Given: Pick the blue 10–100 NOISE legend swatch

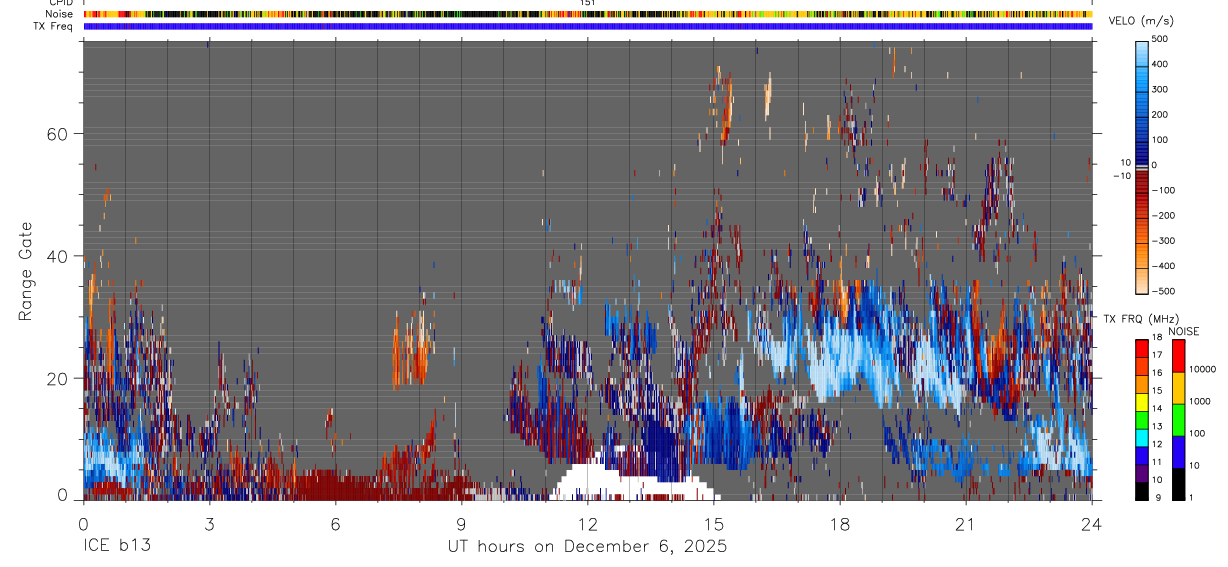Looking at the screenshot, I should pyautogui.click(x=1178, y=452).
